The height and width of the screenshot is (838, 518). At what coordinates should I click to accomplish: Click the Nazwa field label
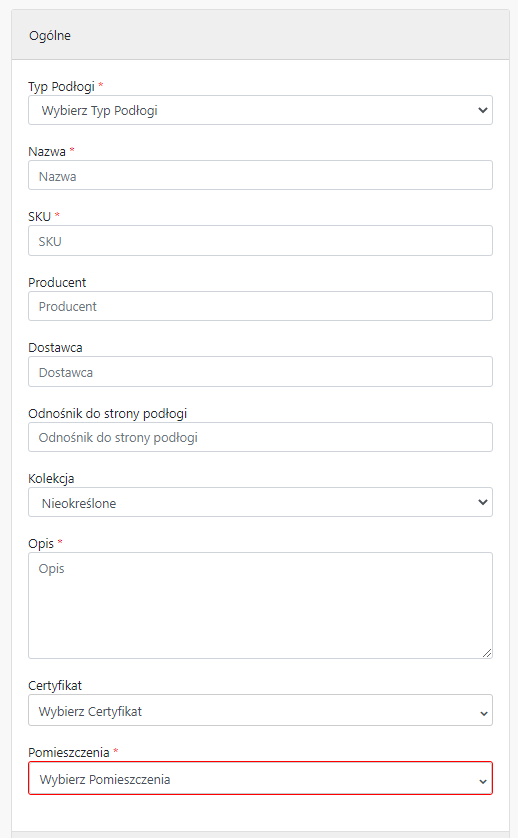coord(47,152)
